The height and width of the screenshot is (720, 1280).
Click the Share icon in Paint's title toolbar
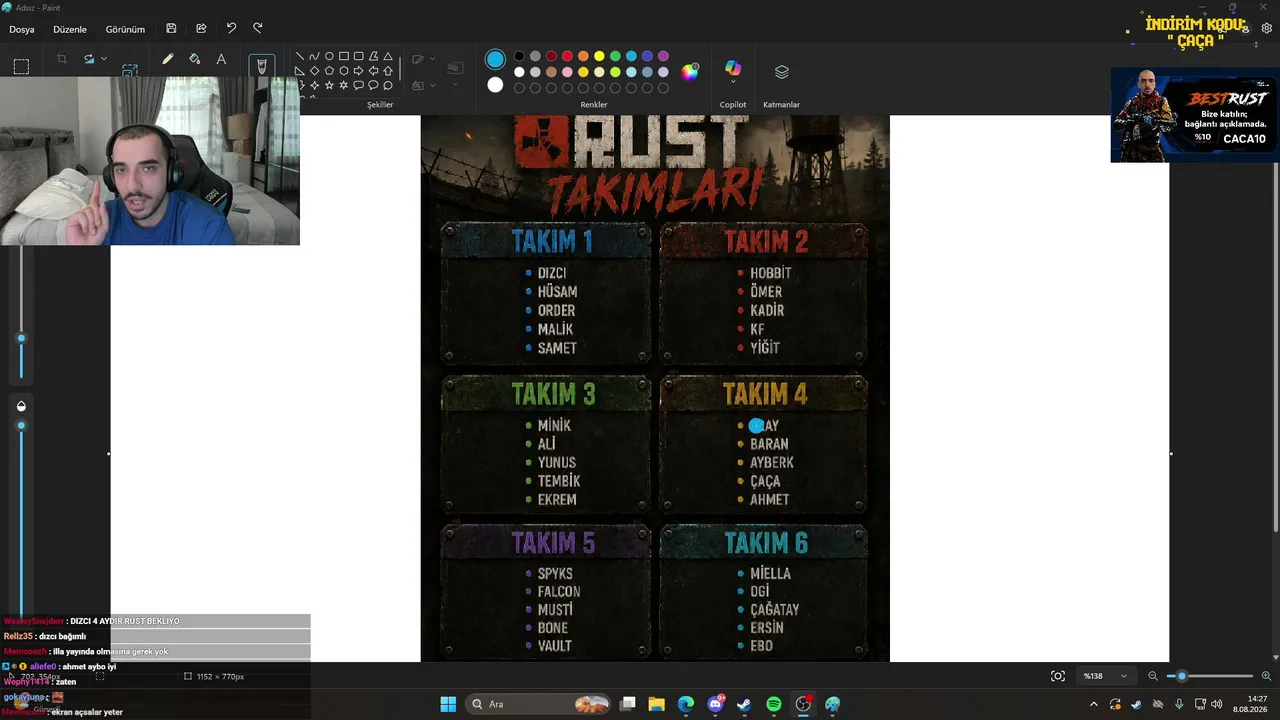click(x=201, y=29)
